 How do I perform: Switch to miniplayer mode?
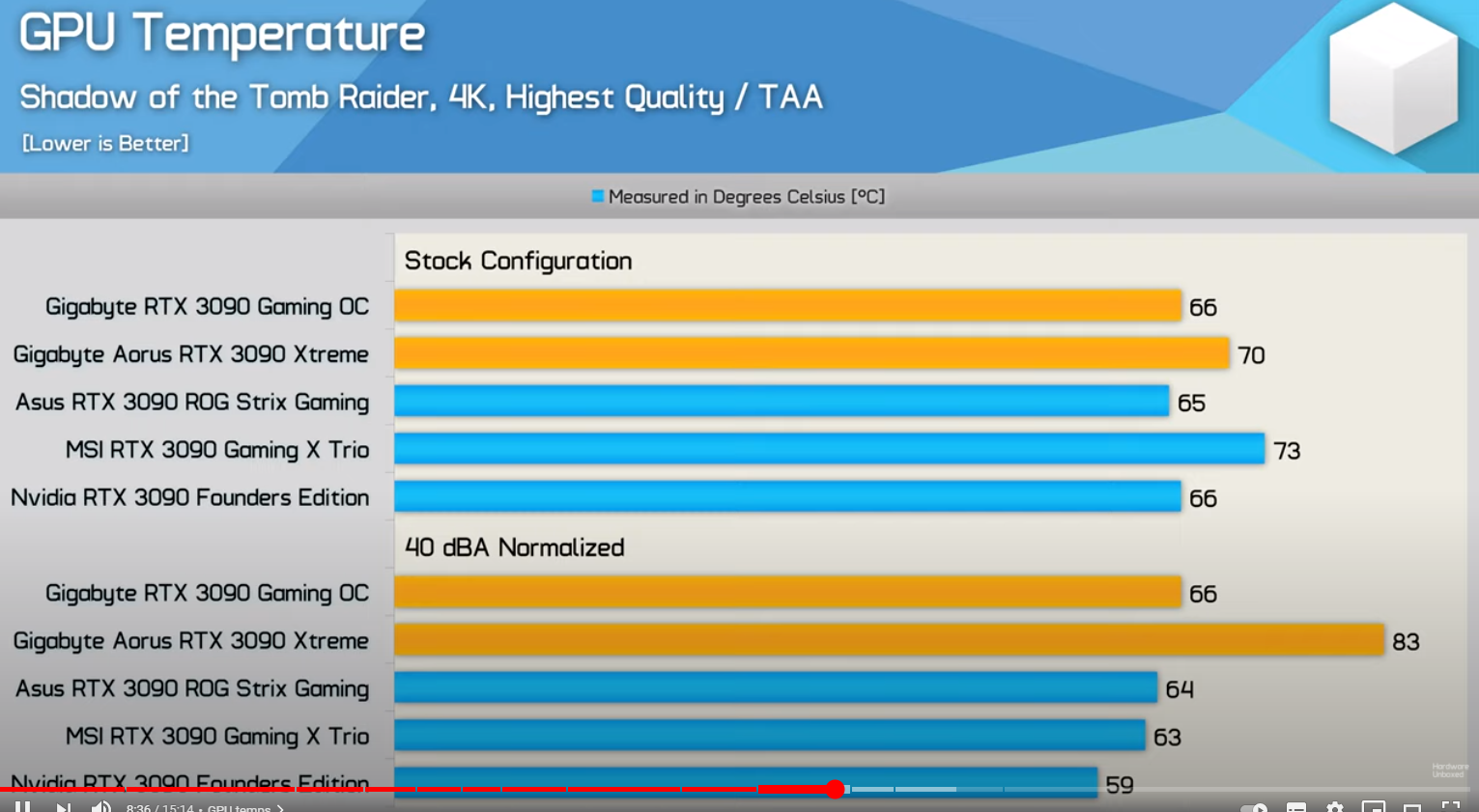coord(1373,807)
